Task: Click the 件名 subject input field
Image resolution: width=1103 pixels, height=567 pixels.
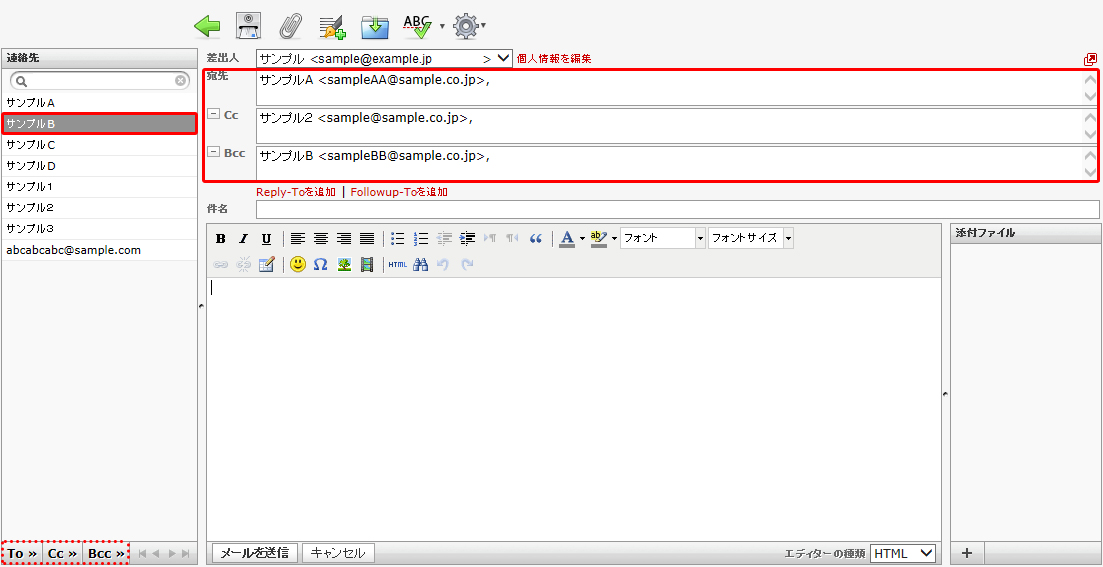Action: (677, 209)
